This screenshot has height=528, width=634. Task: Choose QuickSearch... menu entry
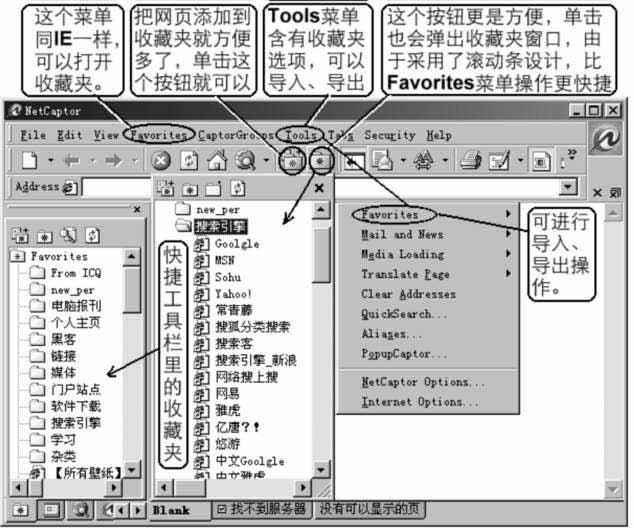[429, 314]
